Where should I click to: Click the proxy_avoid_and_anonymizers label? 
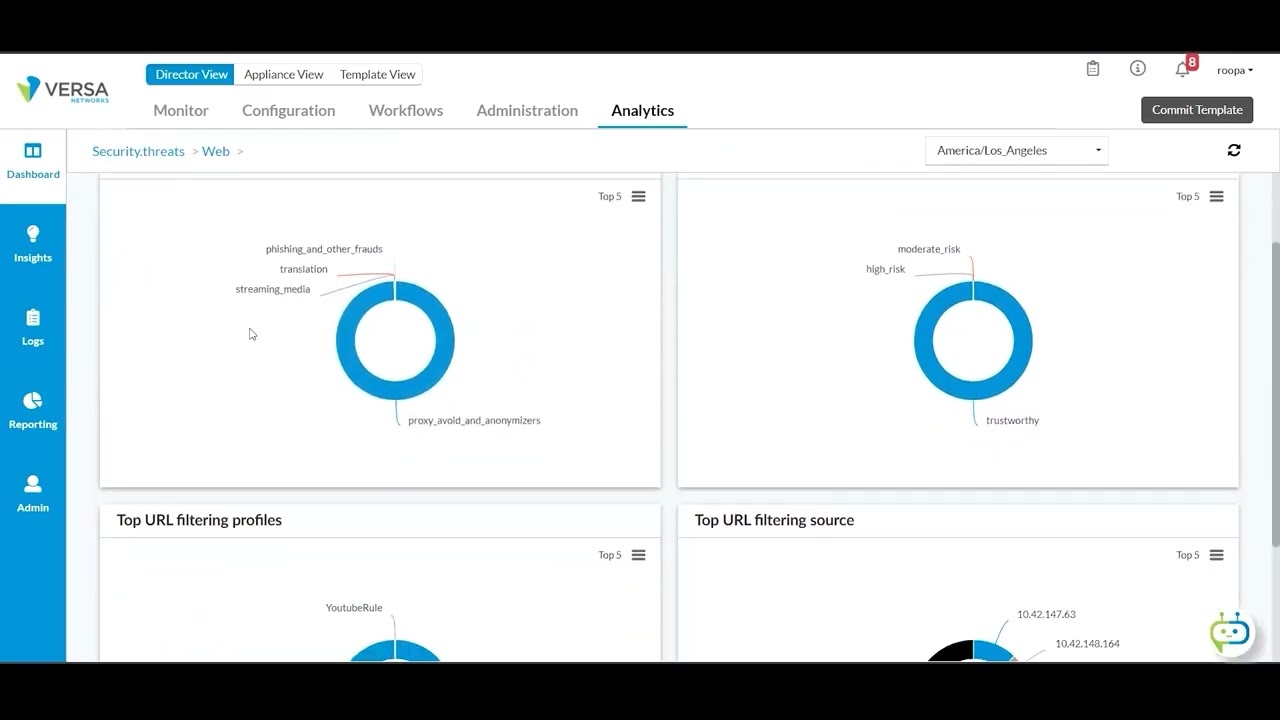(474, 420)
